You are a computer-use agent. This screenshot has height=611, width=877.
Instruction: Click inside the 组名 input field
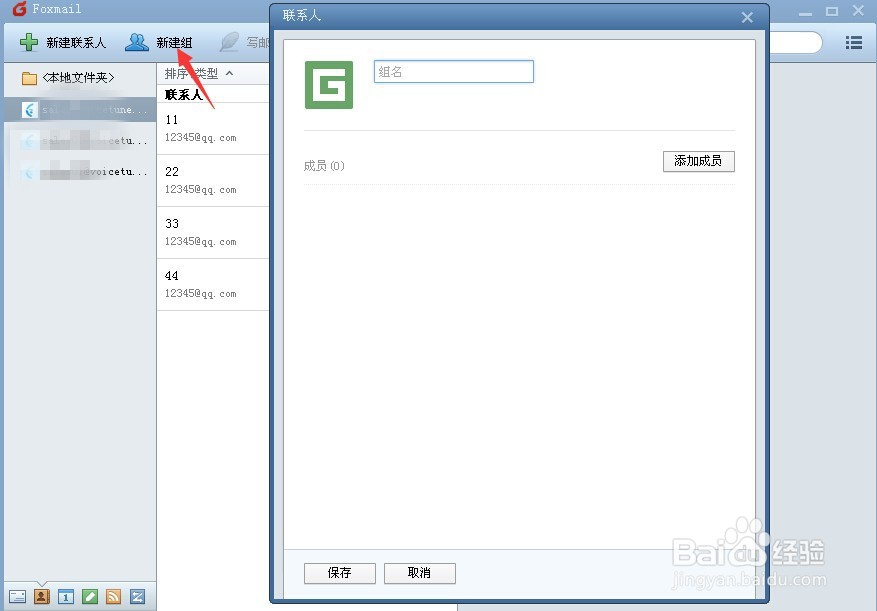click(453, 71)
